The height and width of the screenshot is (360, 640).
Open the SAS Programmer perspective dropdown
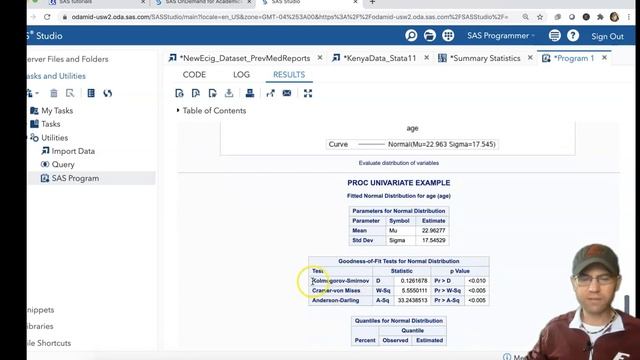[x=501, y=36]
